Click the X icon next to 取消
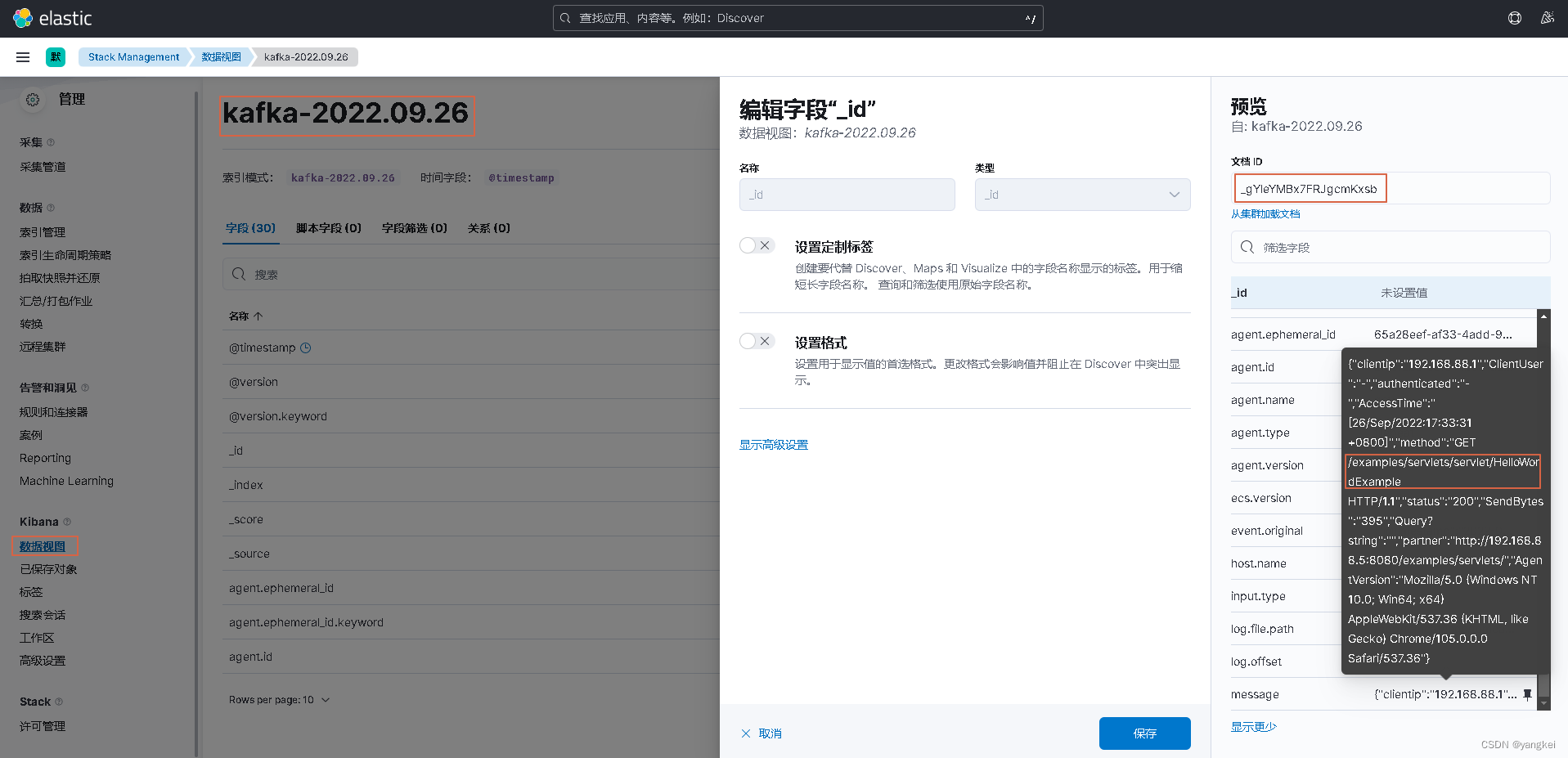 pos(746,733)
